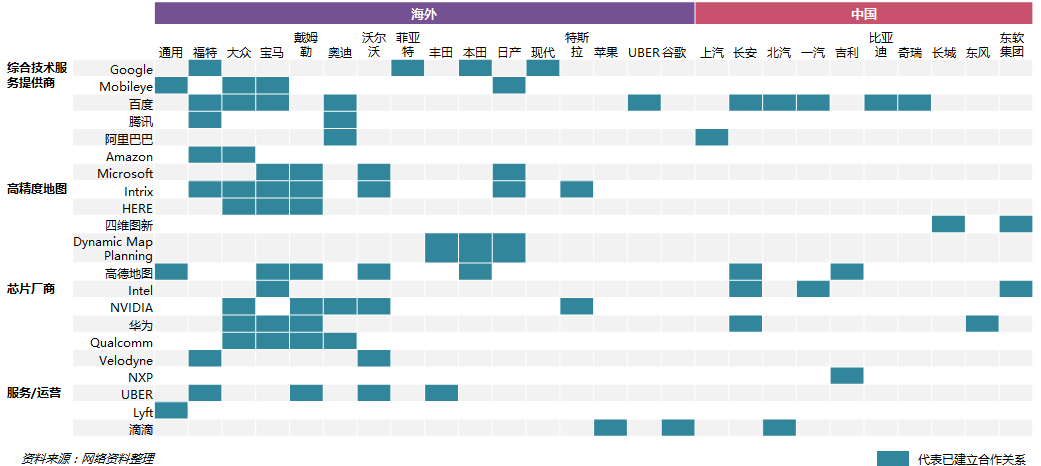This screenshot has height=466, width=1041.
Task: Click the 阿里巴巴 and 上汽 filled cell
Action: pyautogui.click(x=712, y=137)
